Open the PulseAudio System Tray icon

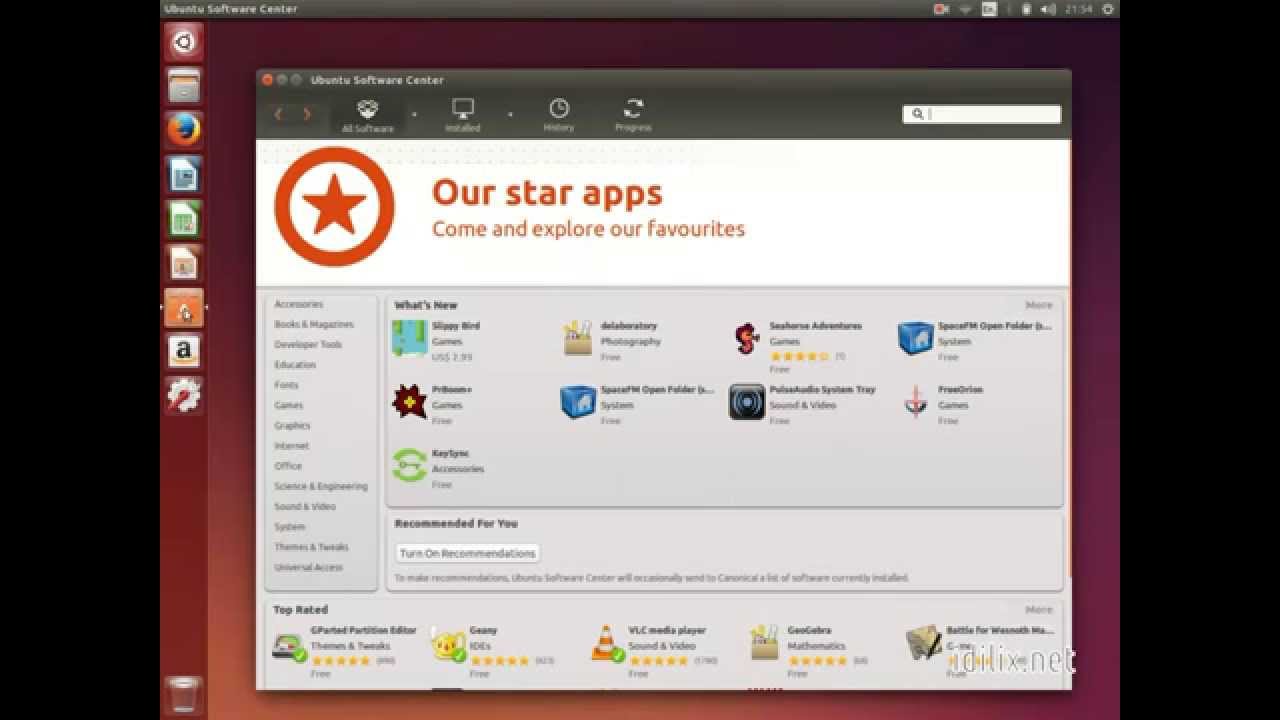point(747,402)
